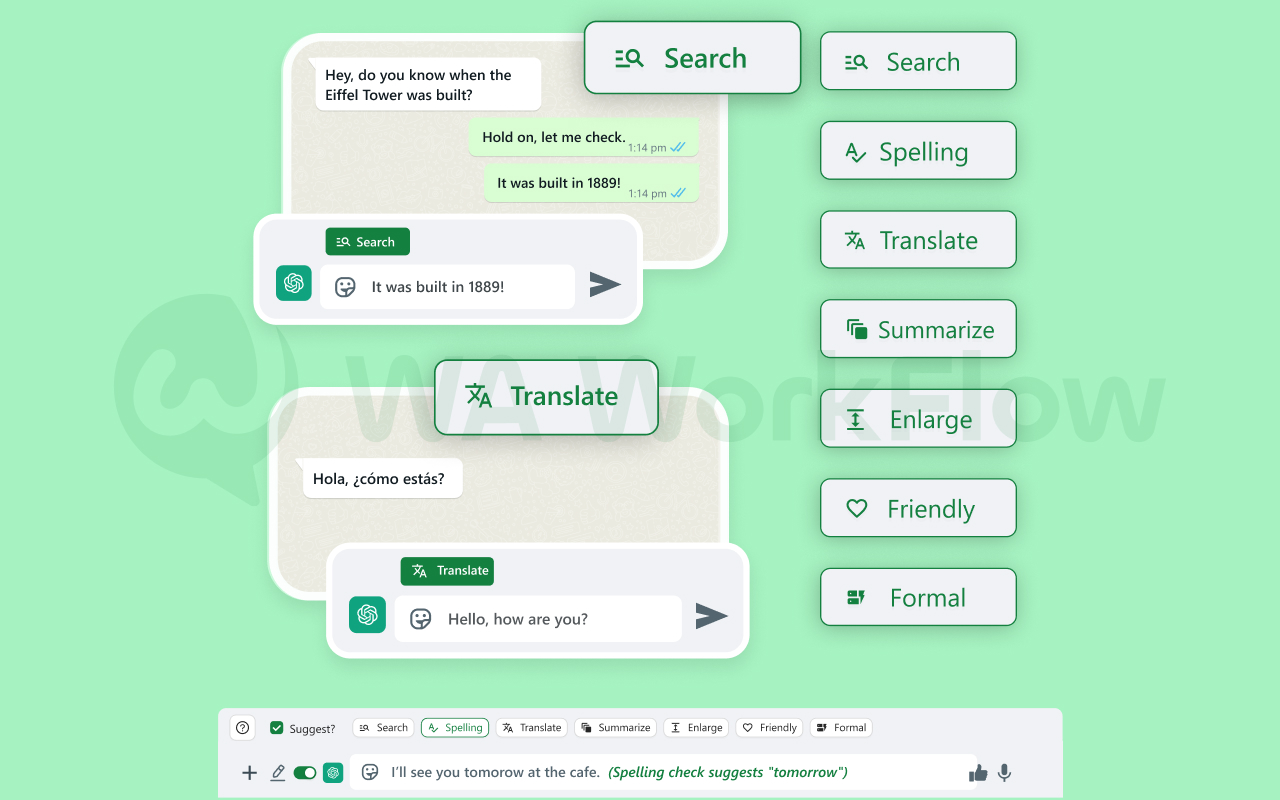Click the dark green Search tag above the 1889 reply
This screenshot has height=800, width=1280.
click(367, 242)
